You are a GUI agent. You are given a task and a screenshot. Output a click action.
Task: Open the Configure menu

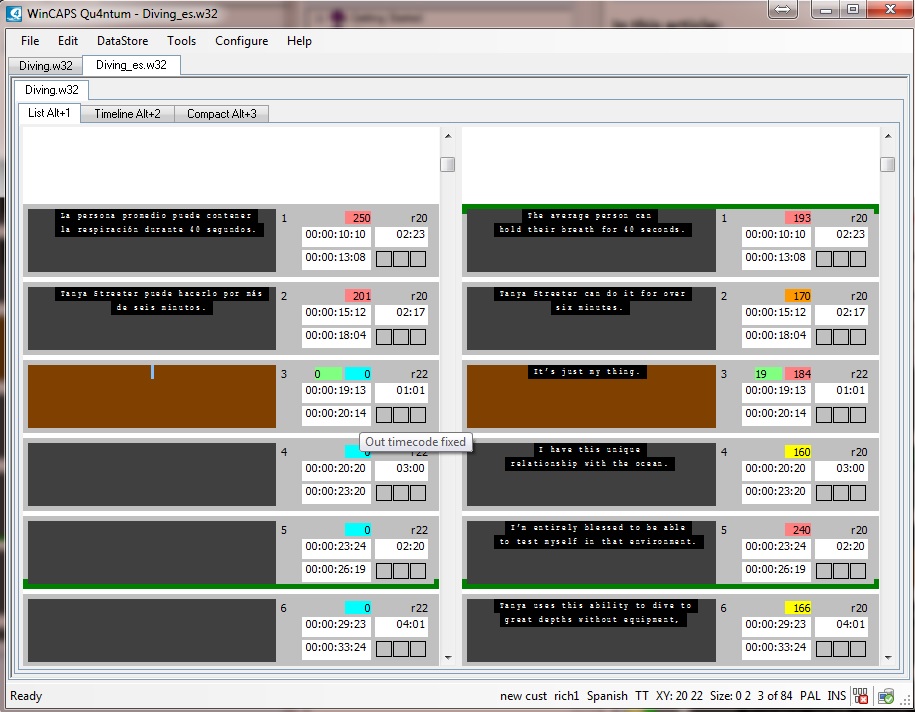[242, 41]
